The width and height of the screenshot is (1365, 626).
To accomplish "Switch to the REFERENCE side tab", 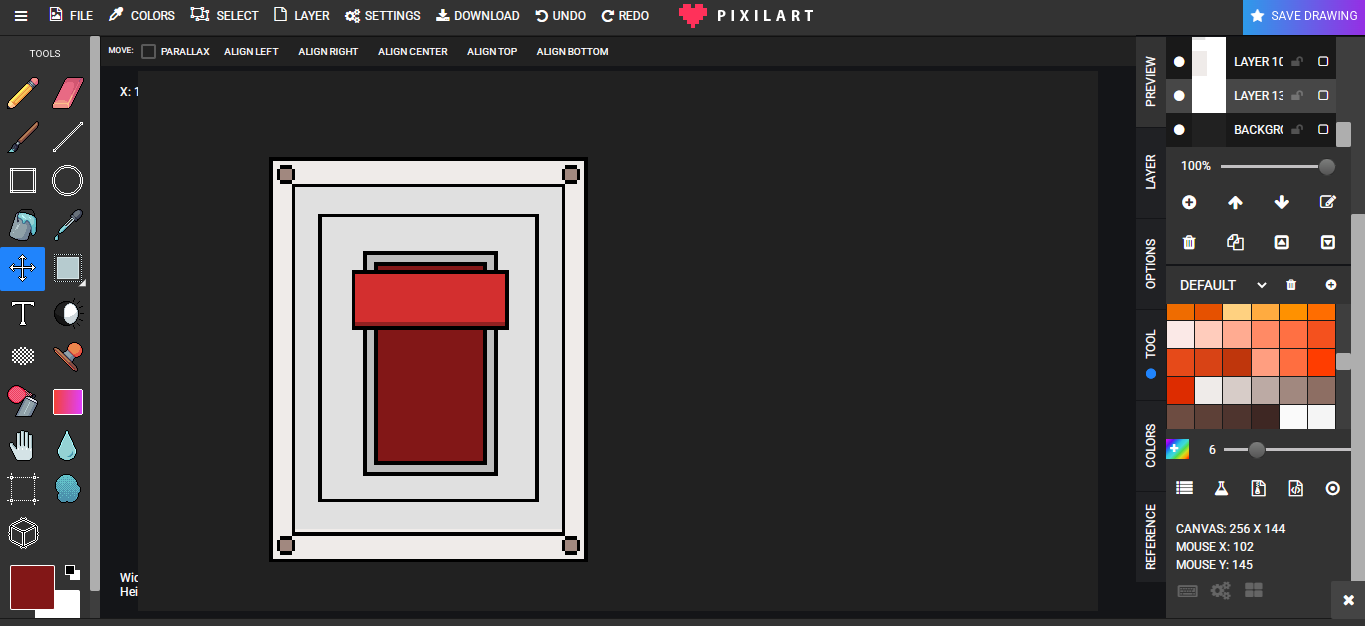I will pyautogui.click(x=1151, y=537).
